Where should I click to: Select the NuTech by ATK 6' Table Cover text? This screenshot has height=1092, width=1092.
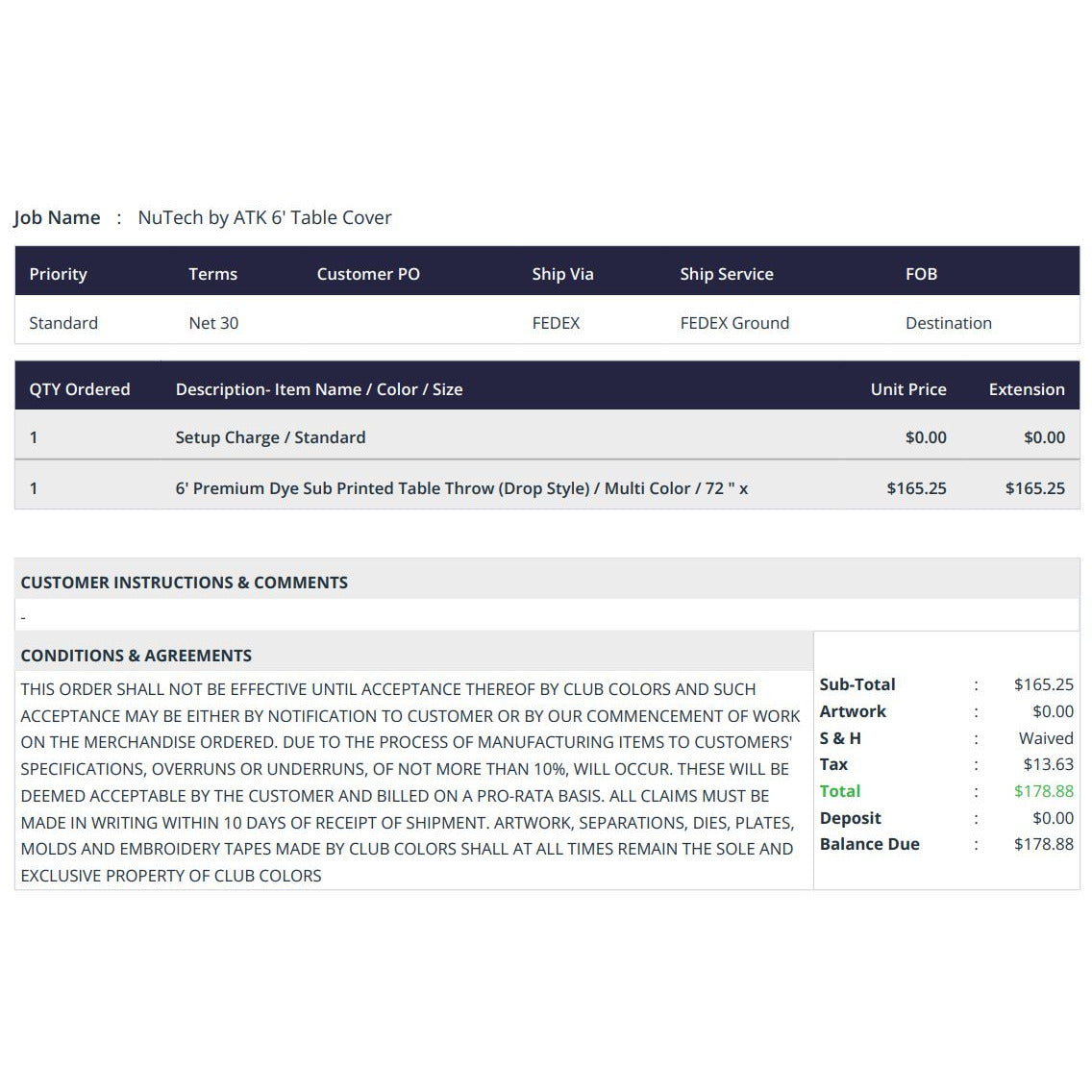[x=264, y=217]
